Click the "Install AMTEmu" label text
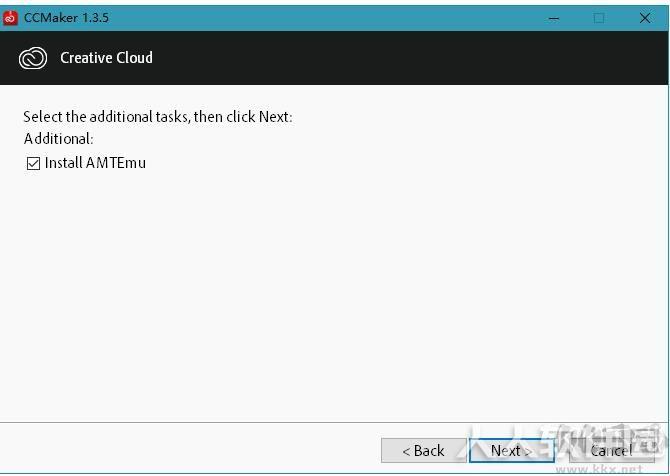The height and width of the screenshot is (476, 670). coord(95,163)
